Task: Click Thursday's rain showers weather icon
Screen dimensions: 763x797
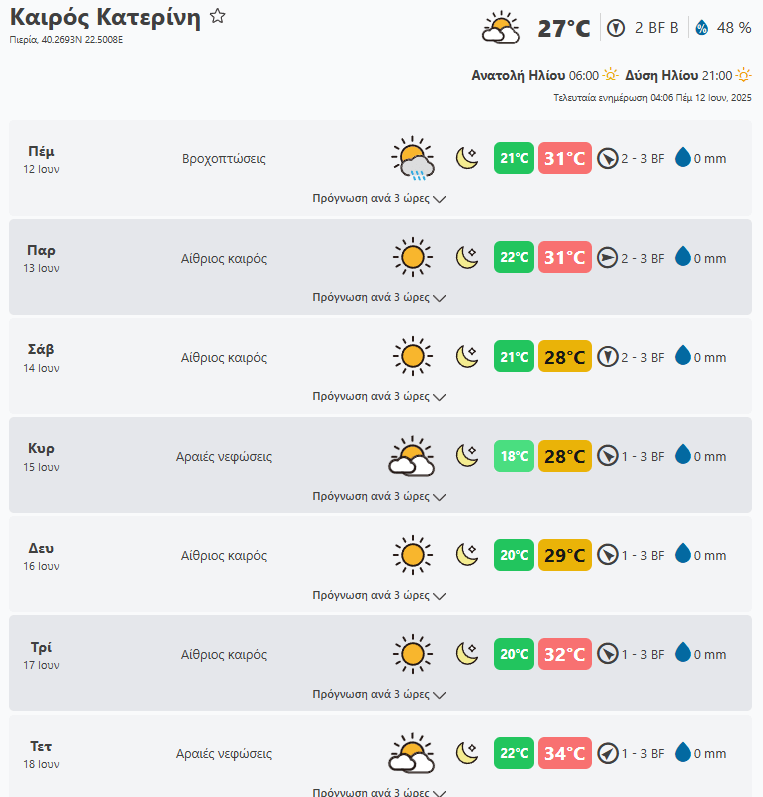Action: coord(412,158)
